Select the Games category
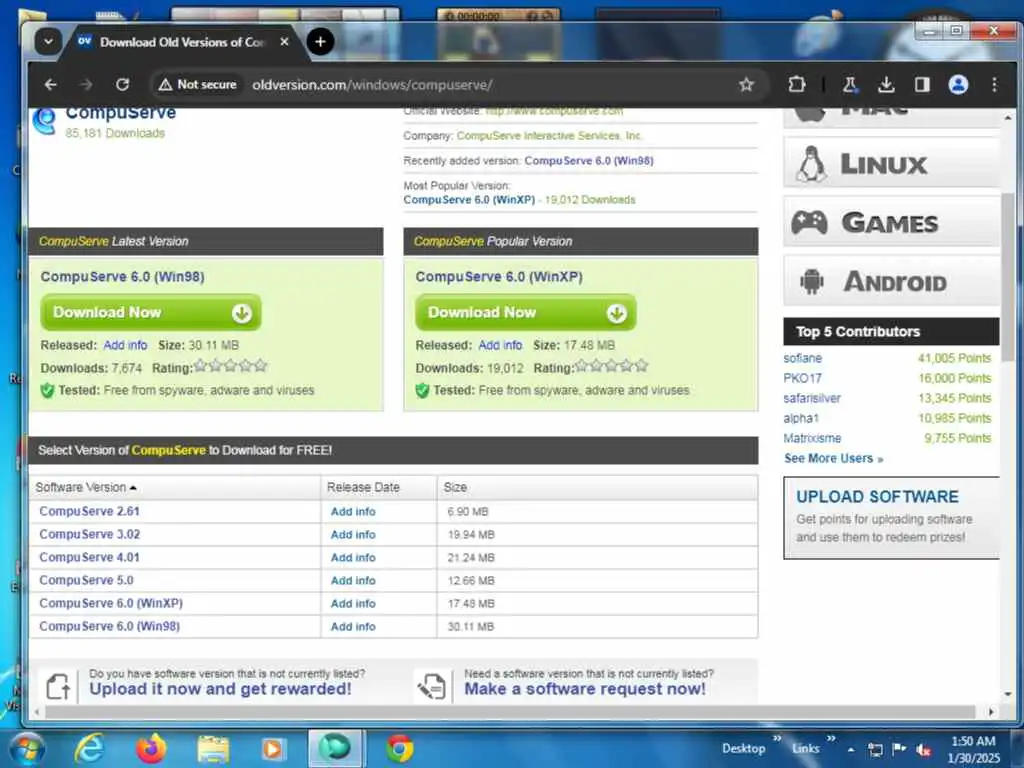 (891, 222)
